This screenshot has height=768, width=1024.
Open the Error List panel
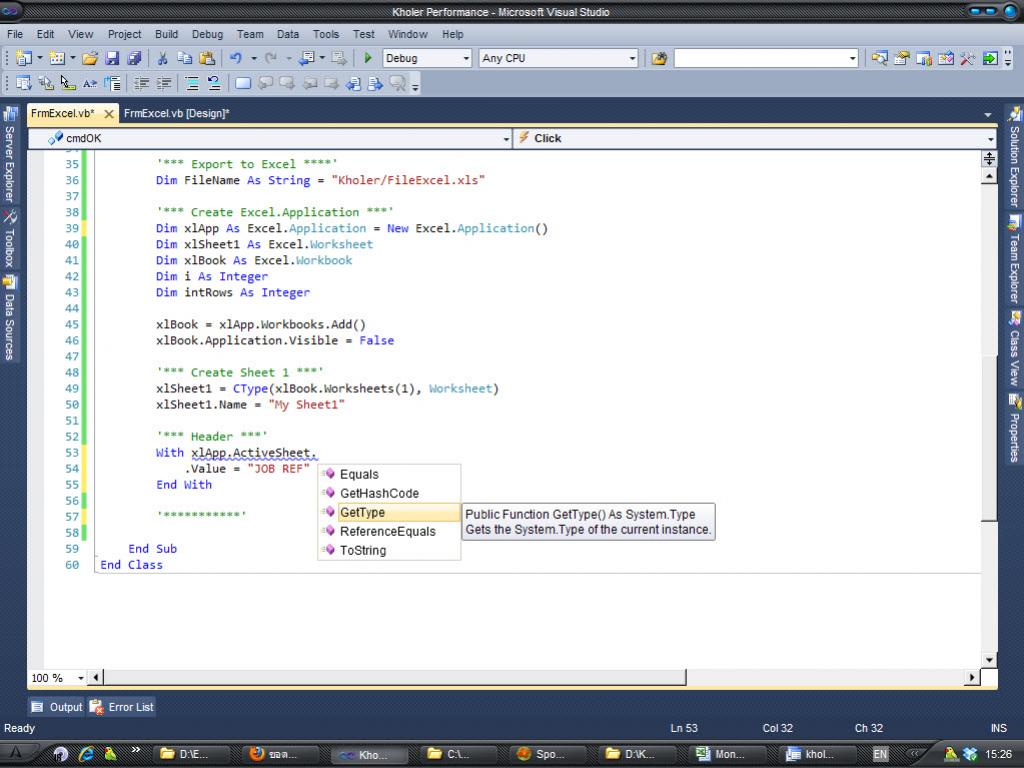[x=122, y=707]
